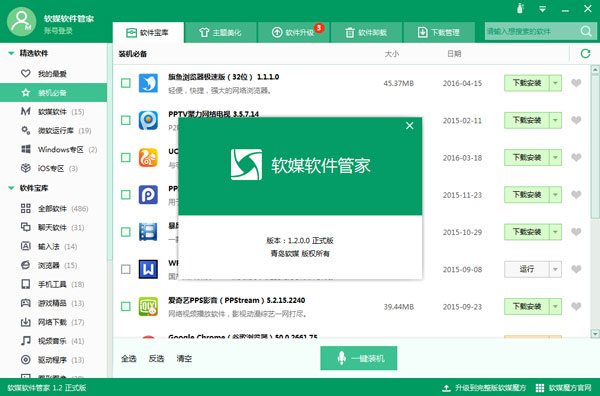Expand download dropdown dated 2015-11-23
Screen dimensions: 600x396
tap(556, 195)
